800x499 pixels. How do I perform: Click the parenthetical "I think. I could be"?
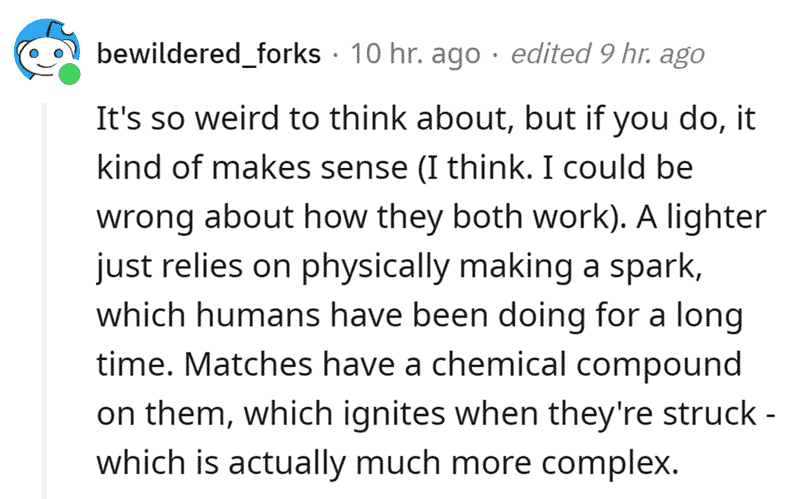tap(556, 167)
